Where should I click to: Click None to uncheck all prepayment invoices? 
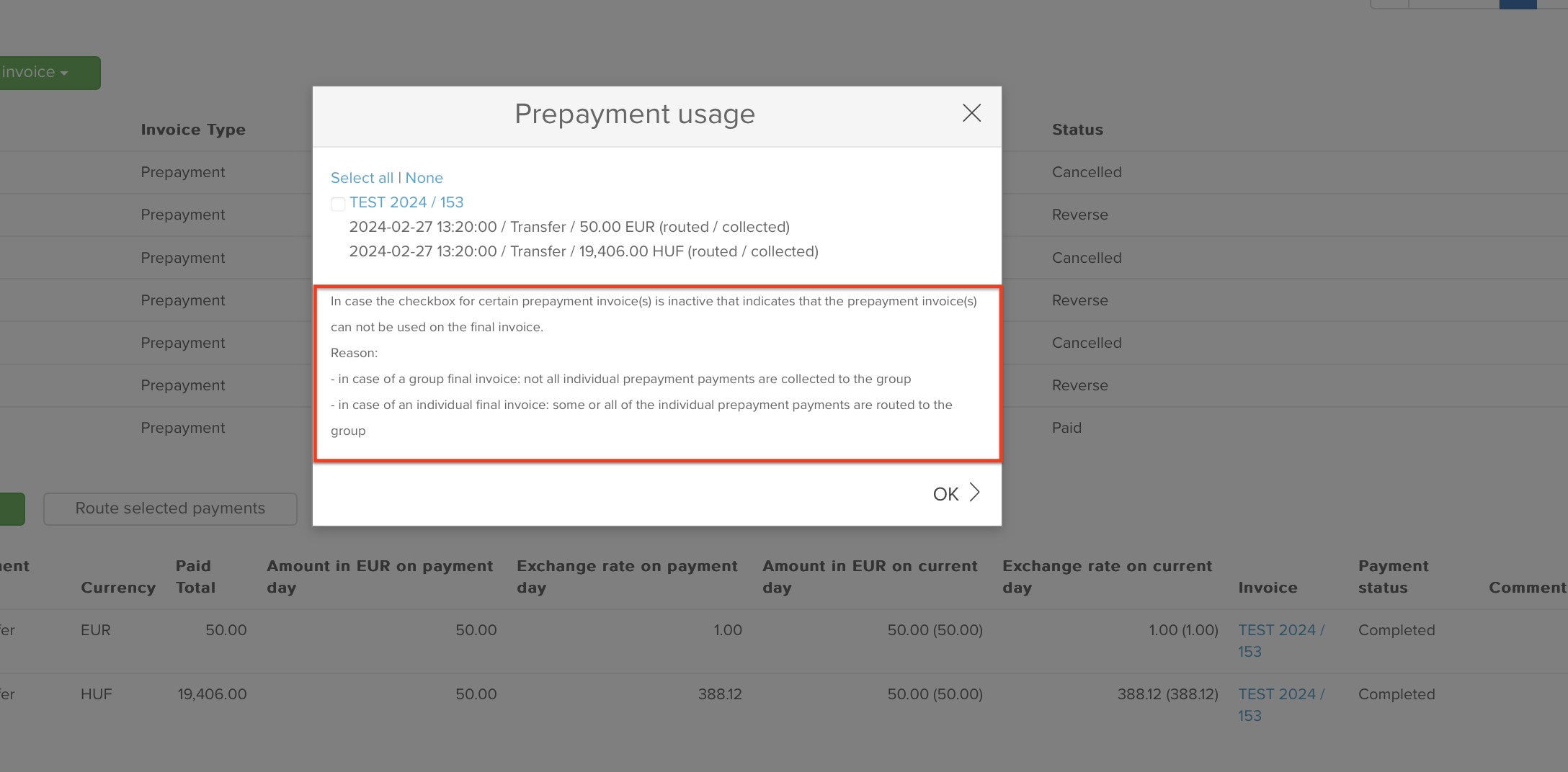pos(424,177)
